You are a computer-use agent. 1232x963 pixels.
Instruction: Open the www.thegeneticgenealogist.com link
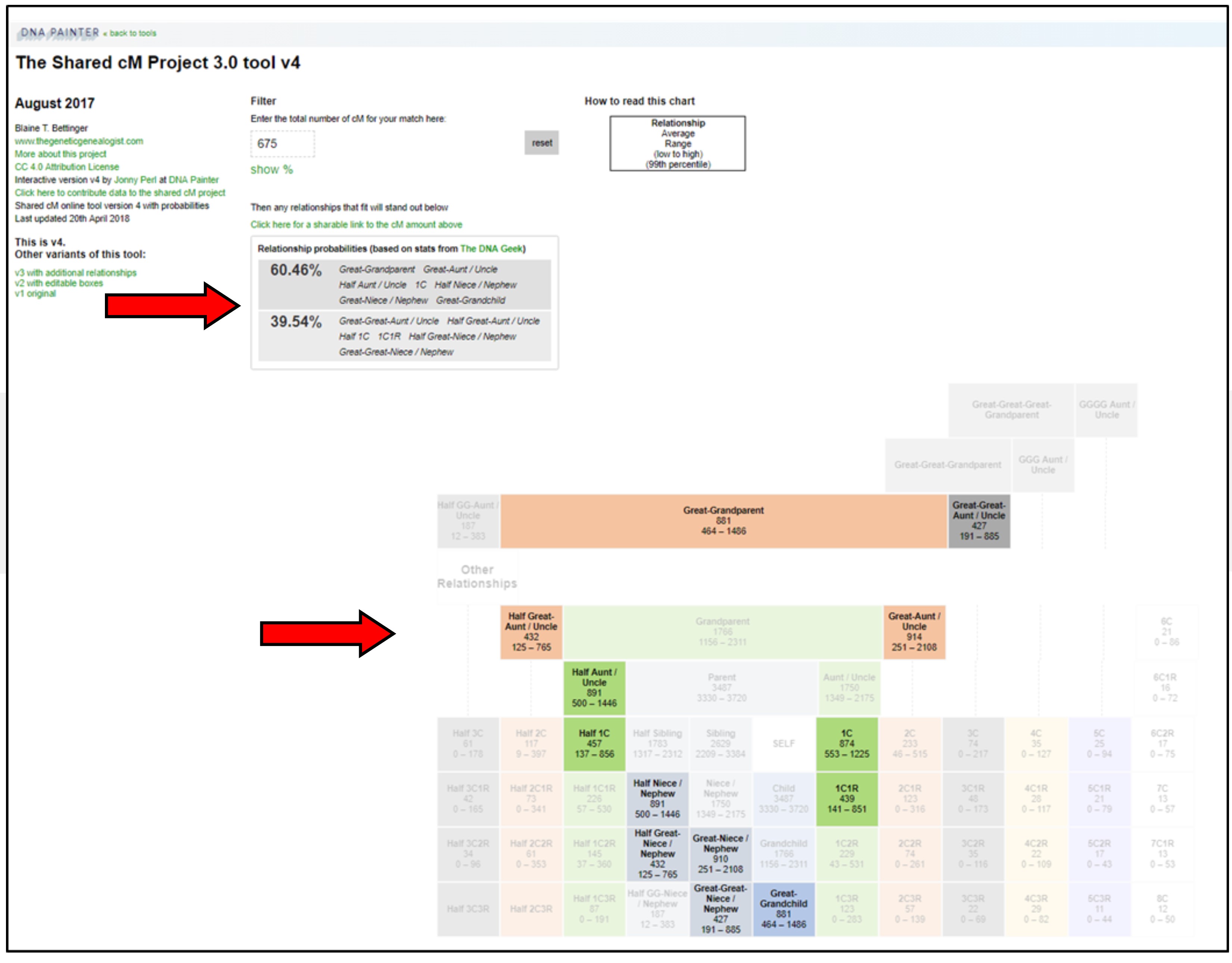coord(79,141)
